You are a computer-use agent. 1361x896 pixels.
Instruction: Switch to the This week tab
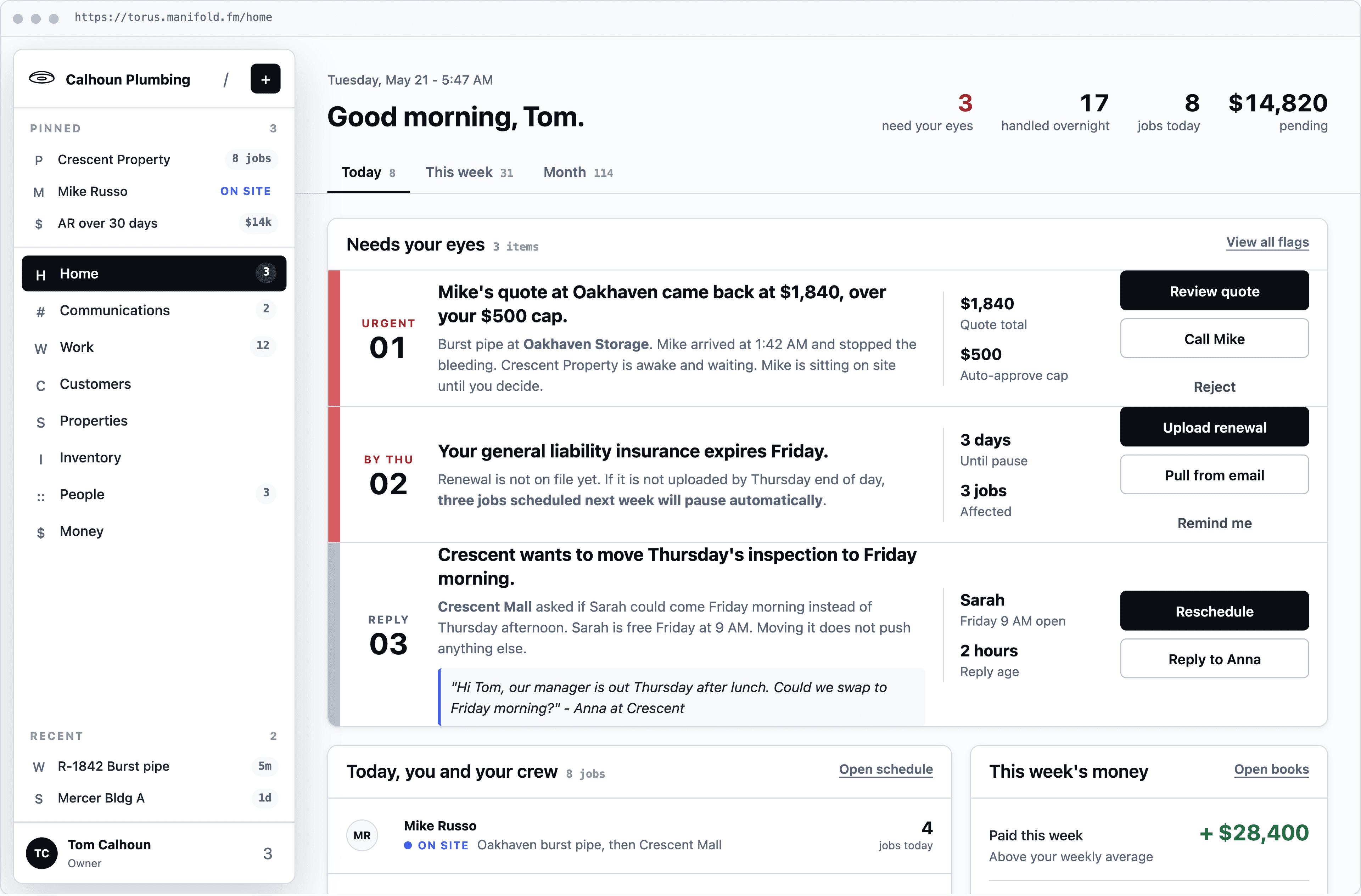coord(469,172)
